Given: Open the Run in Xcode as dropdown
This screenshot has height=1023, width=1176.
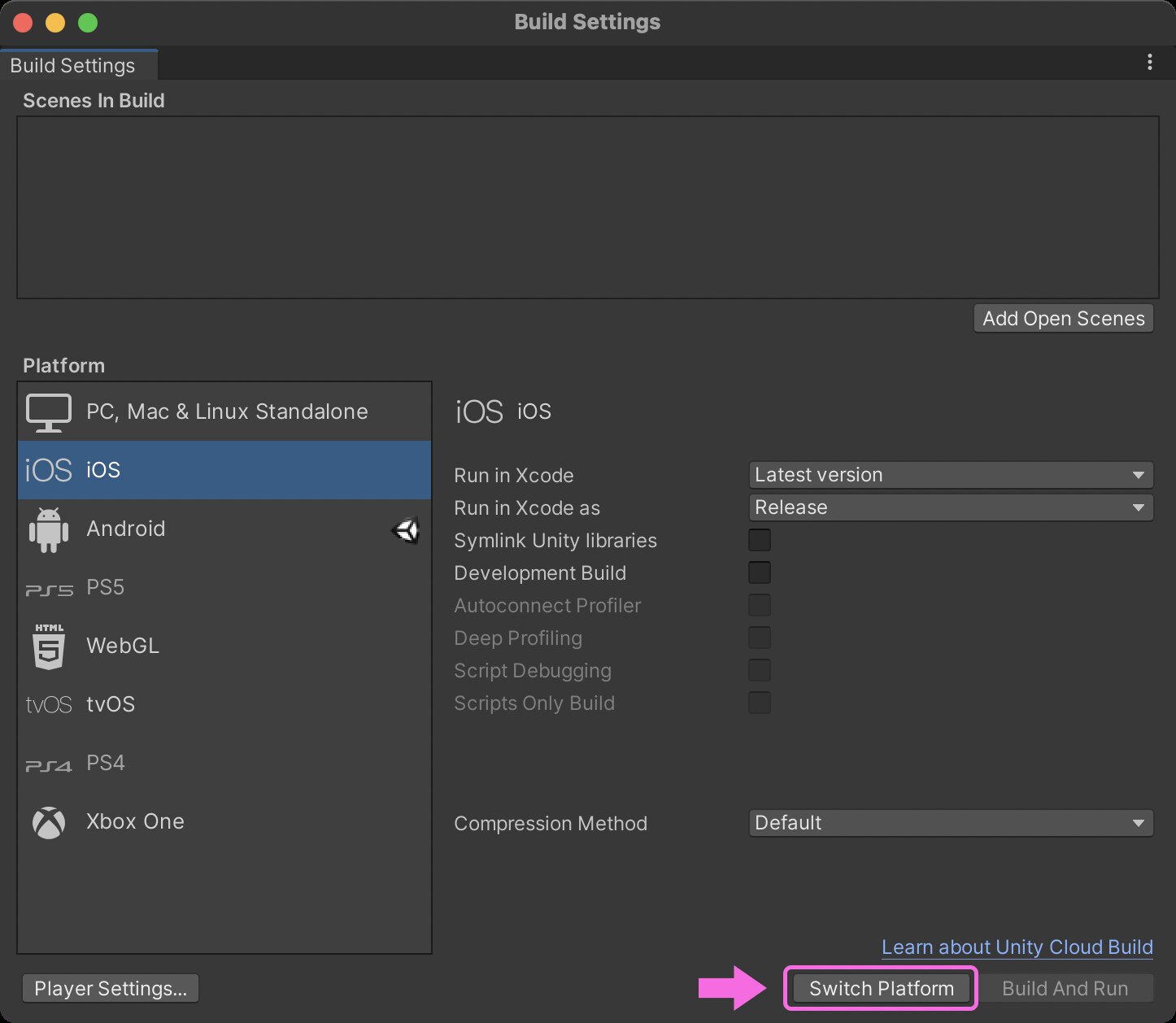Looking at the screenshot, I should pyautogui.click(x=951, y=507).
